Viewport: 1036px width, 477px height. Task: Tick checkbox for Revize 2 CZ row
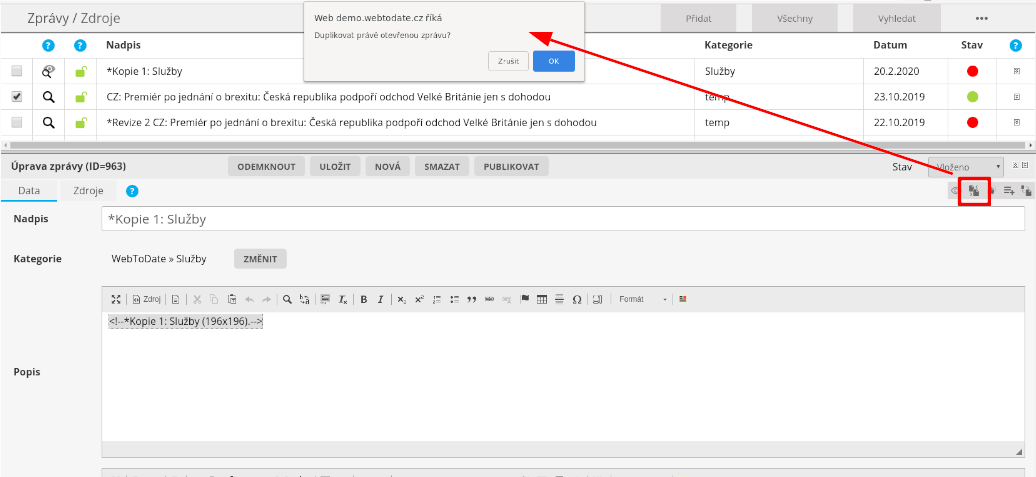coord(17,122)
